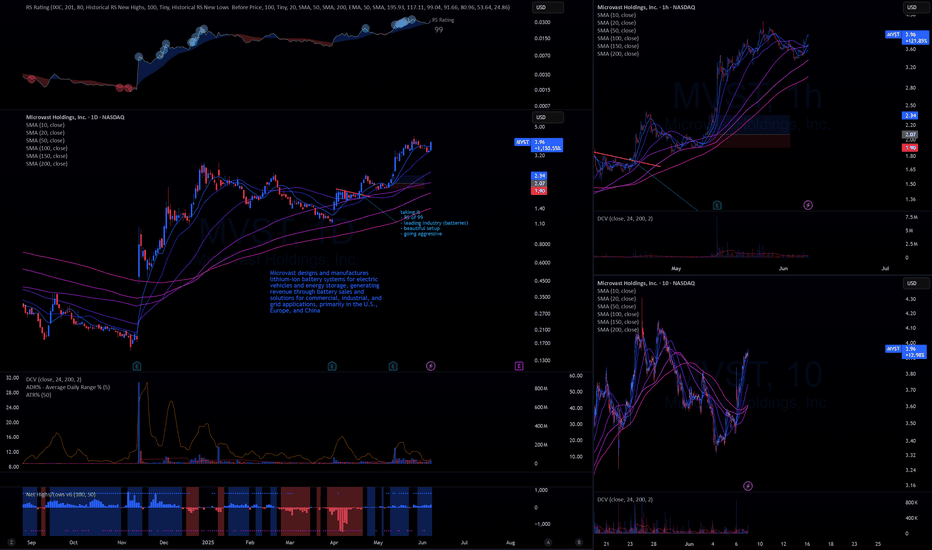Click the Microvast Holdings 1h NASDAQ chart title
The height and width of the screenshot is (550, 932).
coord(646,7)
